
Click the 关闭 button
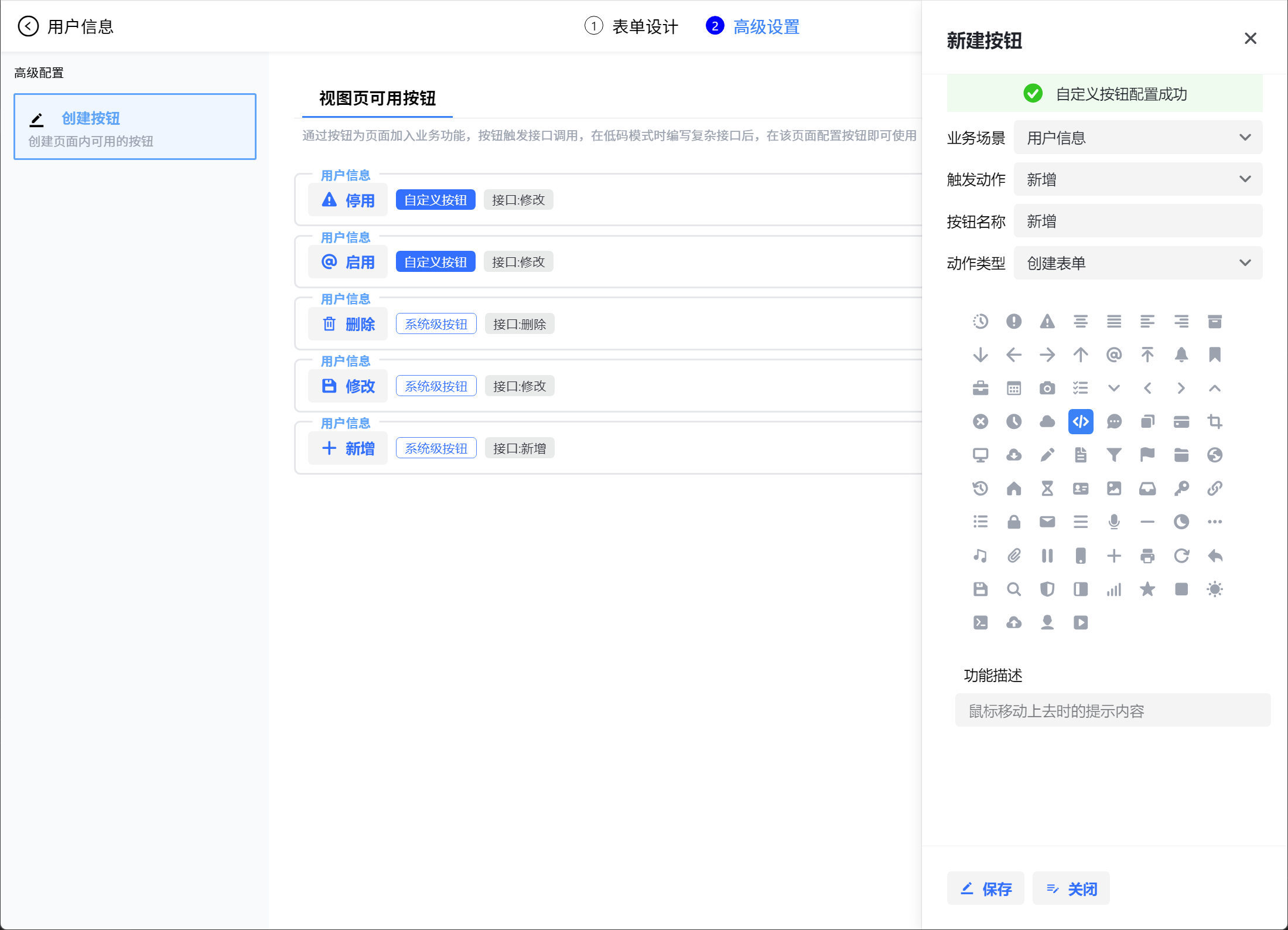point(1071,889)
